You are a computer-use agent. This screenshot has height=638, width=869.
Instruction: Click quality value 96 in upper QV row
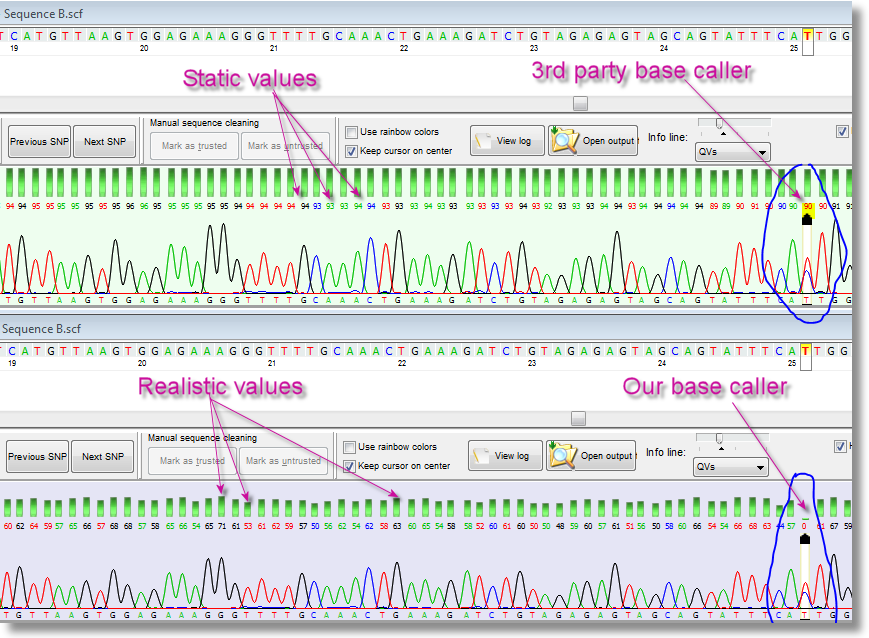click(x=130, y=206)
